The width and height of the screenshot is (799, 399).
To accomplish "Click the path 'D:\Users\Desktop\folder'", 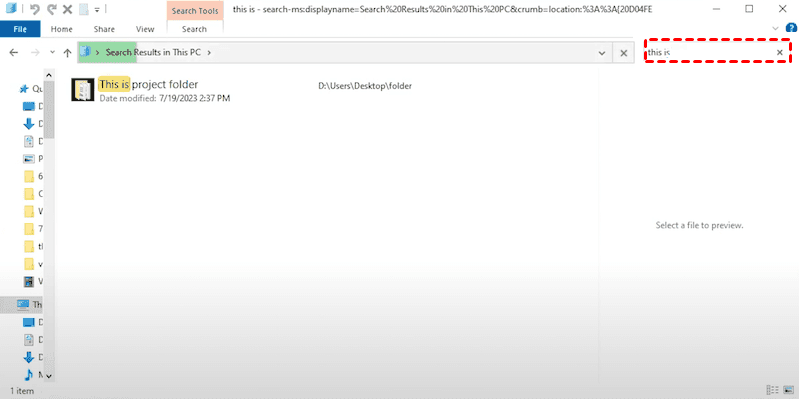I will 365,86.
